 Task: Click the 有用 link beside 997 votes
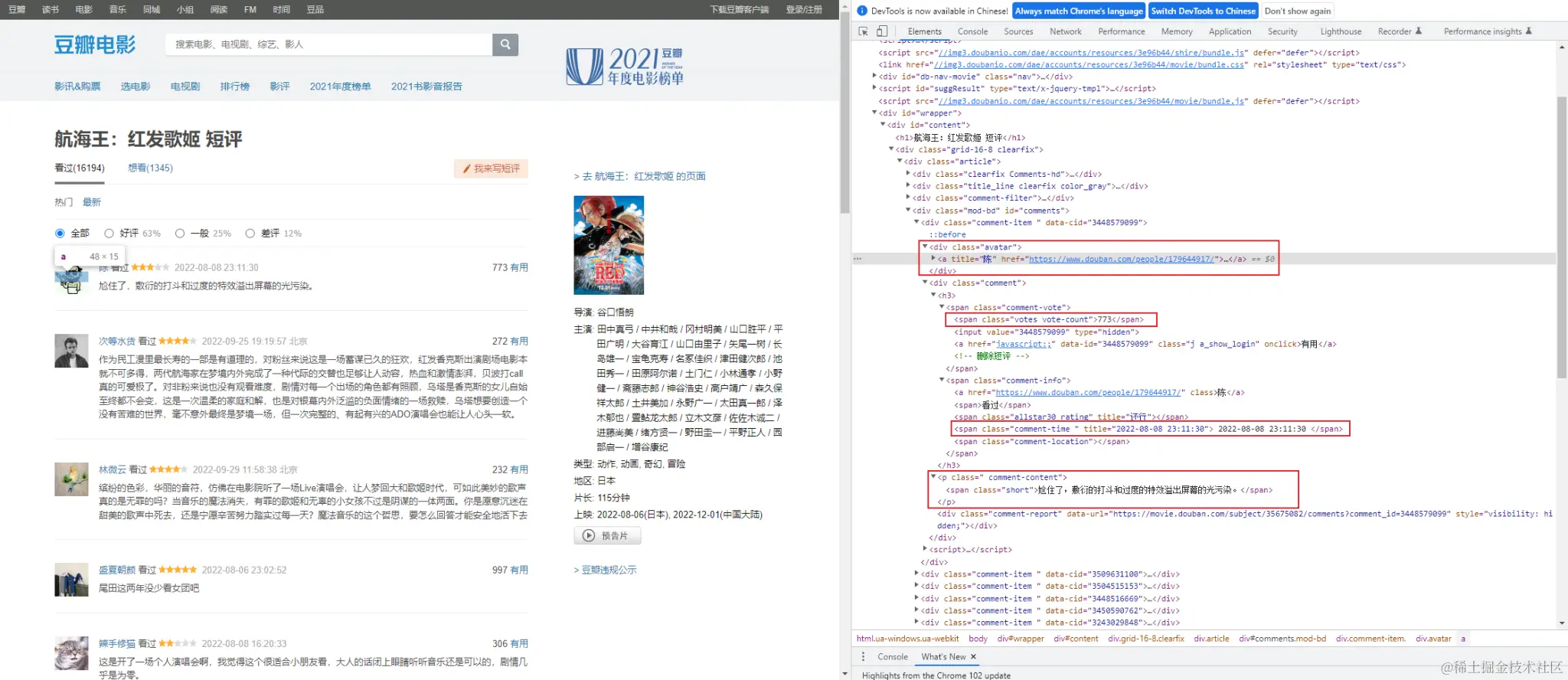[519, 570]
